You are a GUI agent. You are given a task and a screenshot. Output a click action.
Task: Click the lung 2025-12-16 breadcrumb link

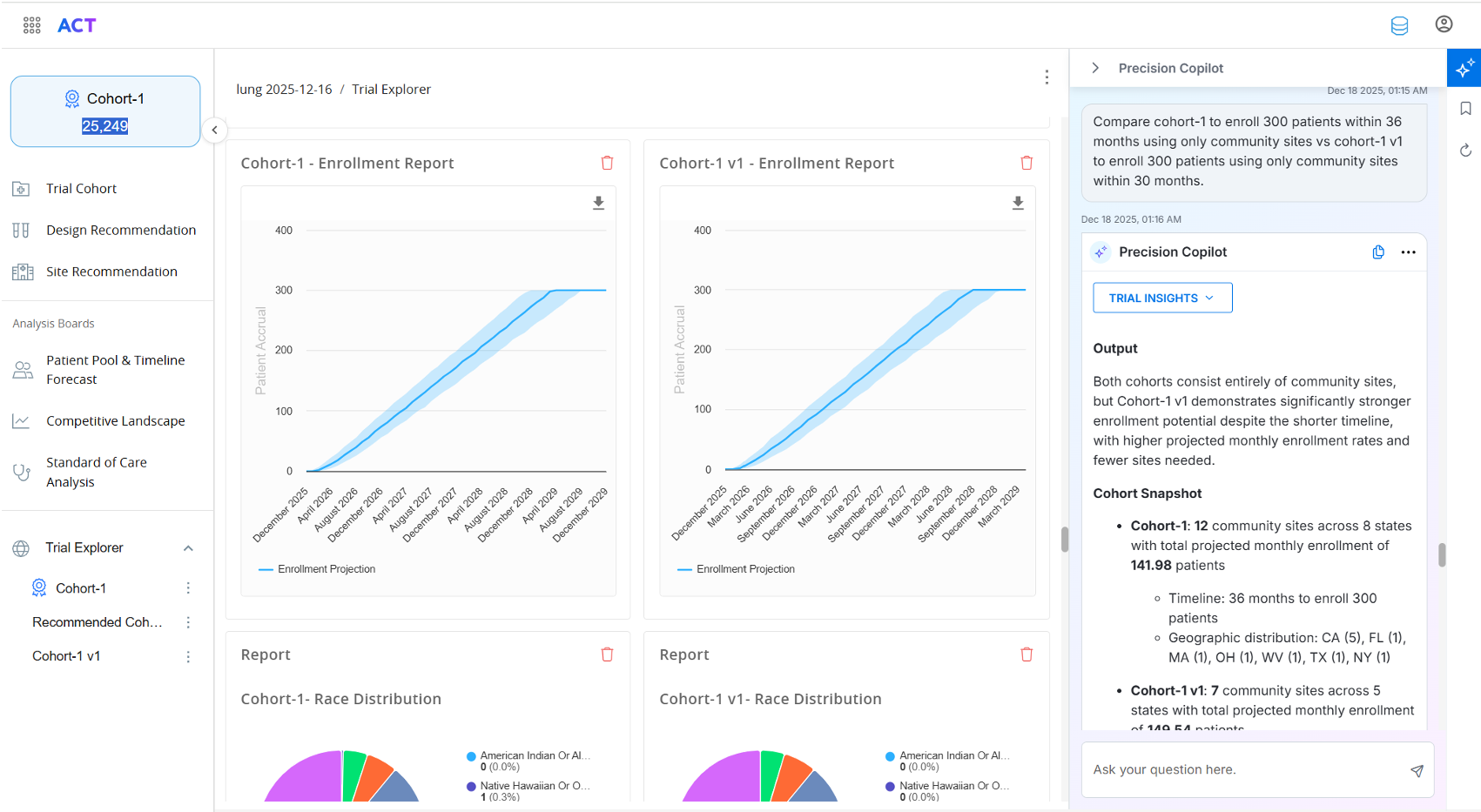[284, 90]
